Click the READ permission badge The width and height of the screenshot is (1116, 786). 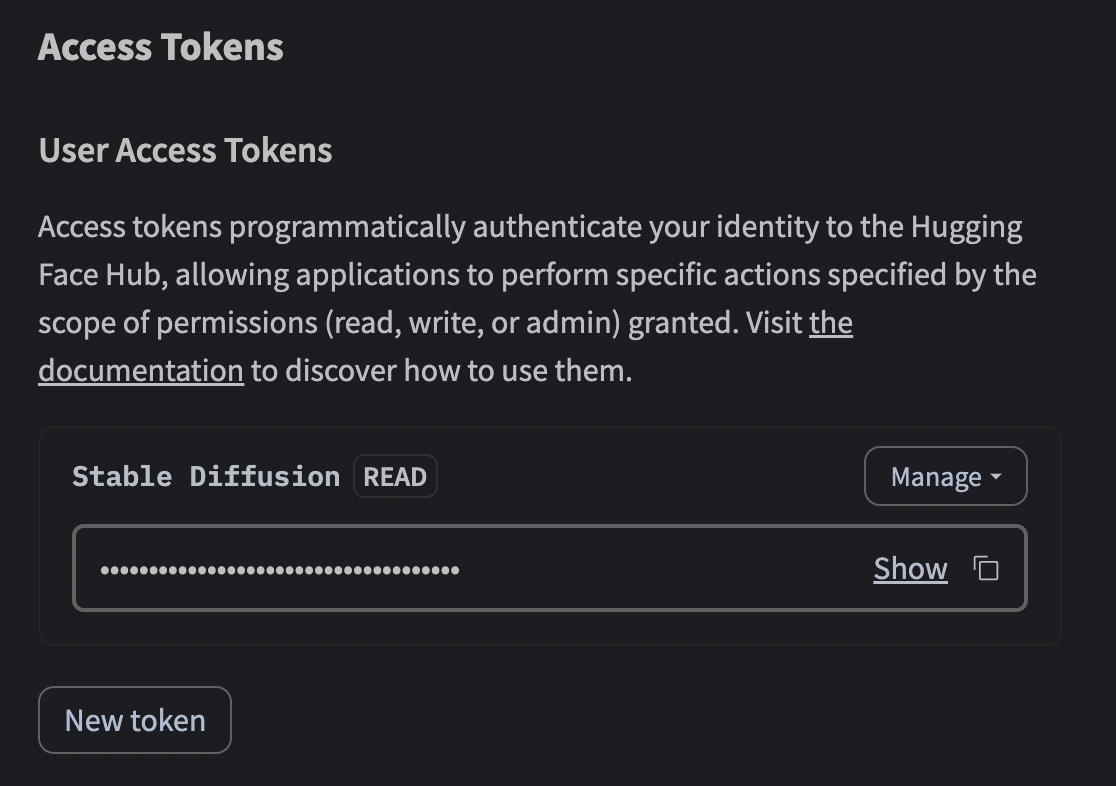(x=395, y=477)
